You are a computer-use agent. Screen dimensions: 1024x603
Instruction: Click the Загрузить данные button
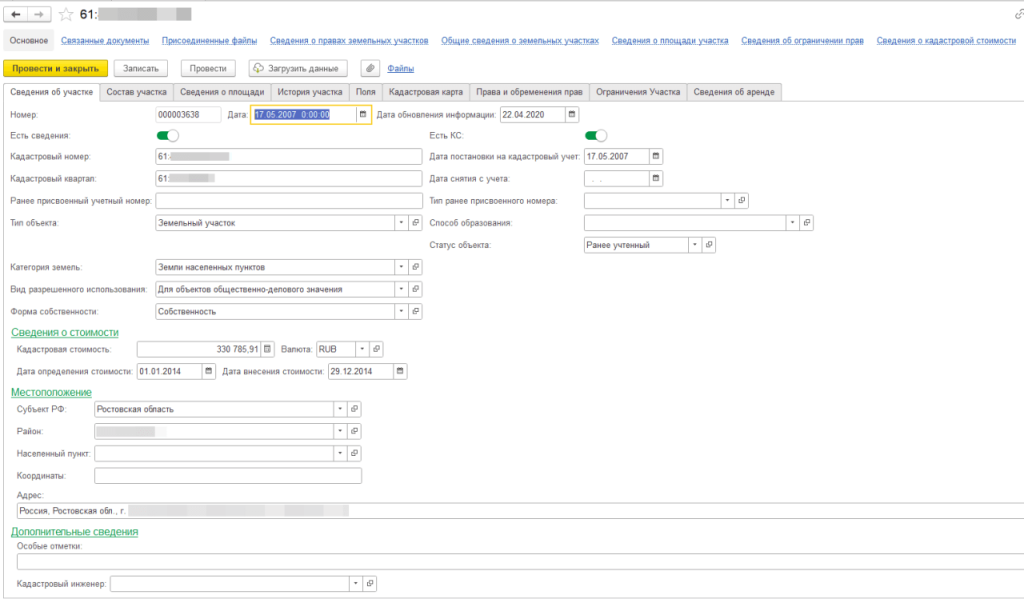point(297,68)
